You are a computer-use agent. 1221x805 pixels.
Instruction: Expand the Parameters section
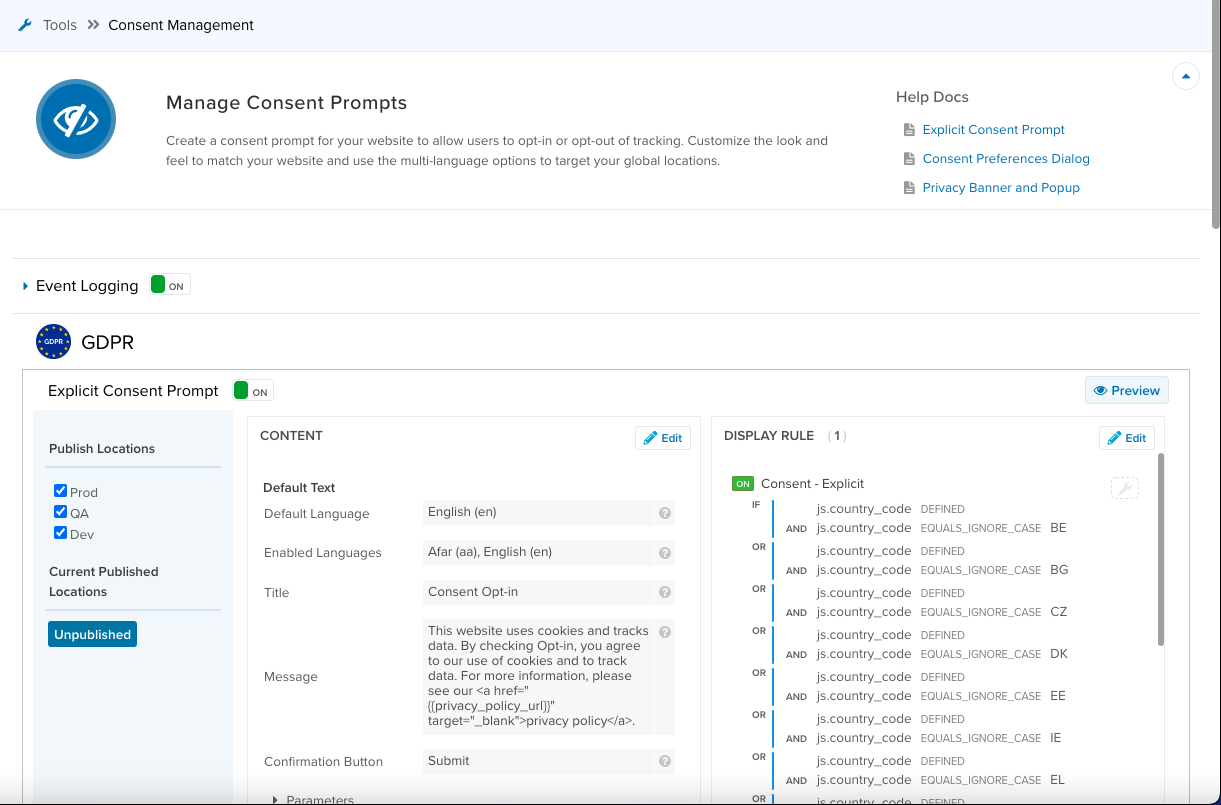click(x=276, y=799)
